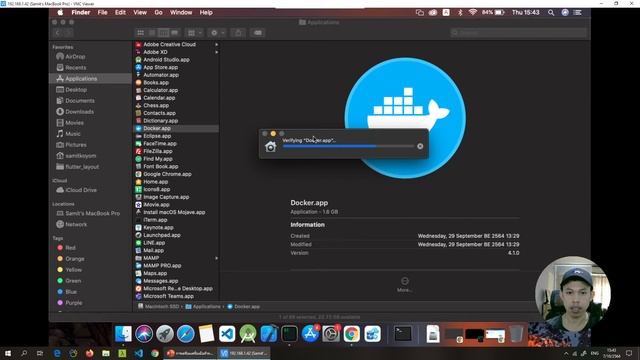Open Android Studio from the Dock

[x=248, y=334]
